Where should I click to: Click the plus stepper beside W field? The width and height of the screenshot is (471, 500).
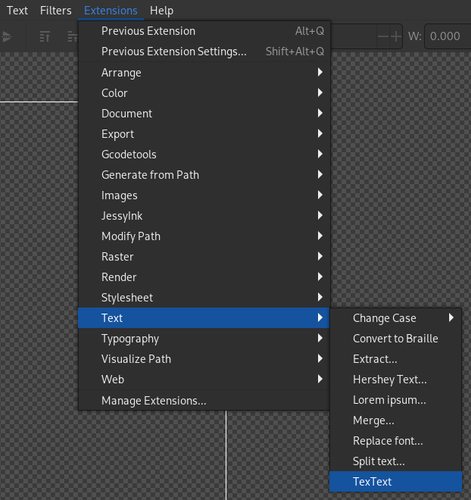[396, 36]
